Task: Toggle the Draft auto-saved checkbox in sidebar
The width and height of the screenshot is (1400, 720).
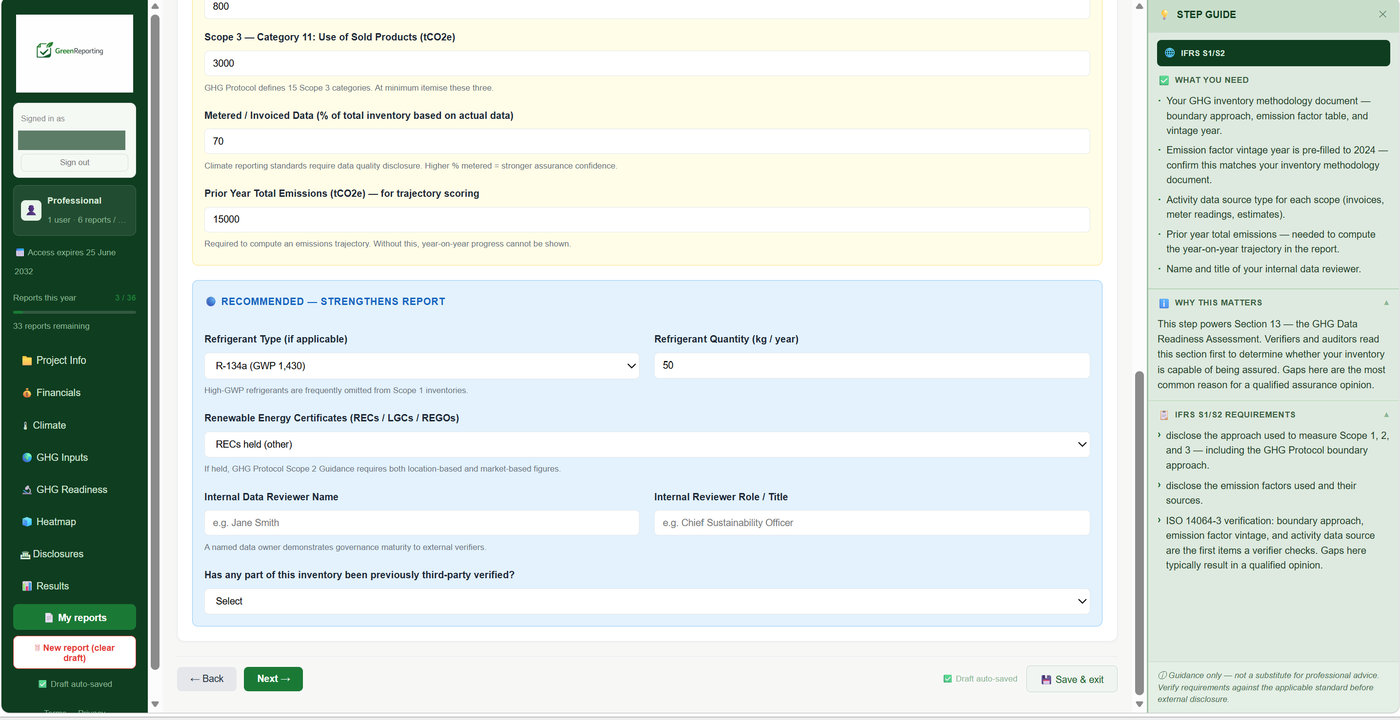Action: (42, 684)
